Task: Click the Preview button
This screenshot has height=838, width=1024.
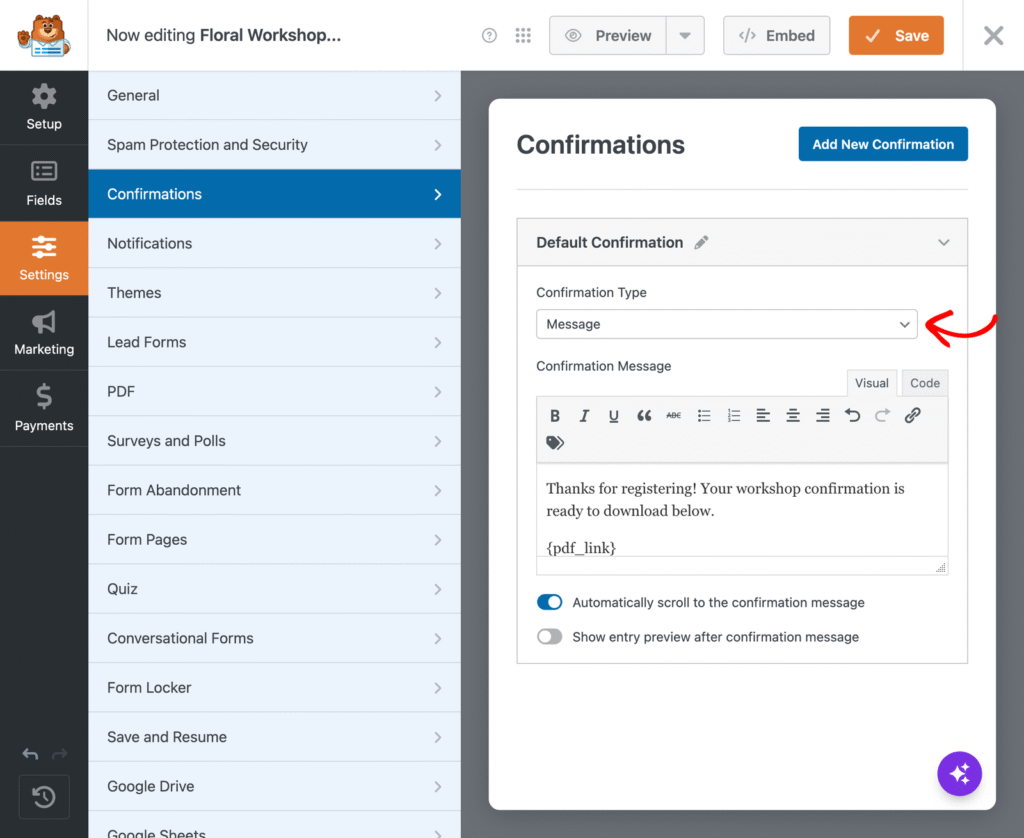Action: (608, 35)
